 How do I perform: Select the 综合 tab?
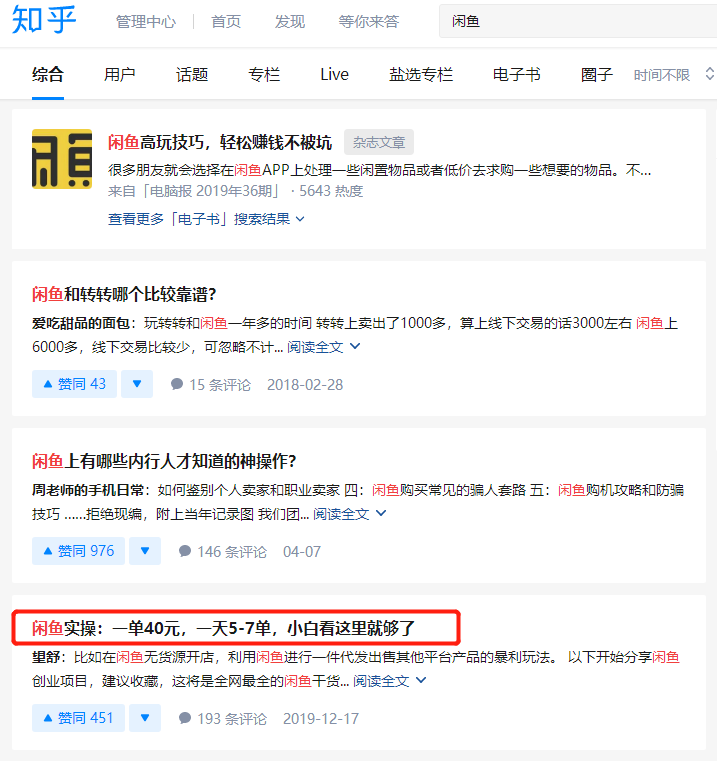click(x=48, y=75)
